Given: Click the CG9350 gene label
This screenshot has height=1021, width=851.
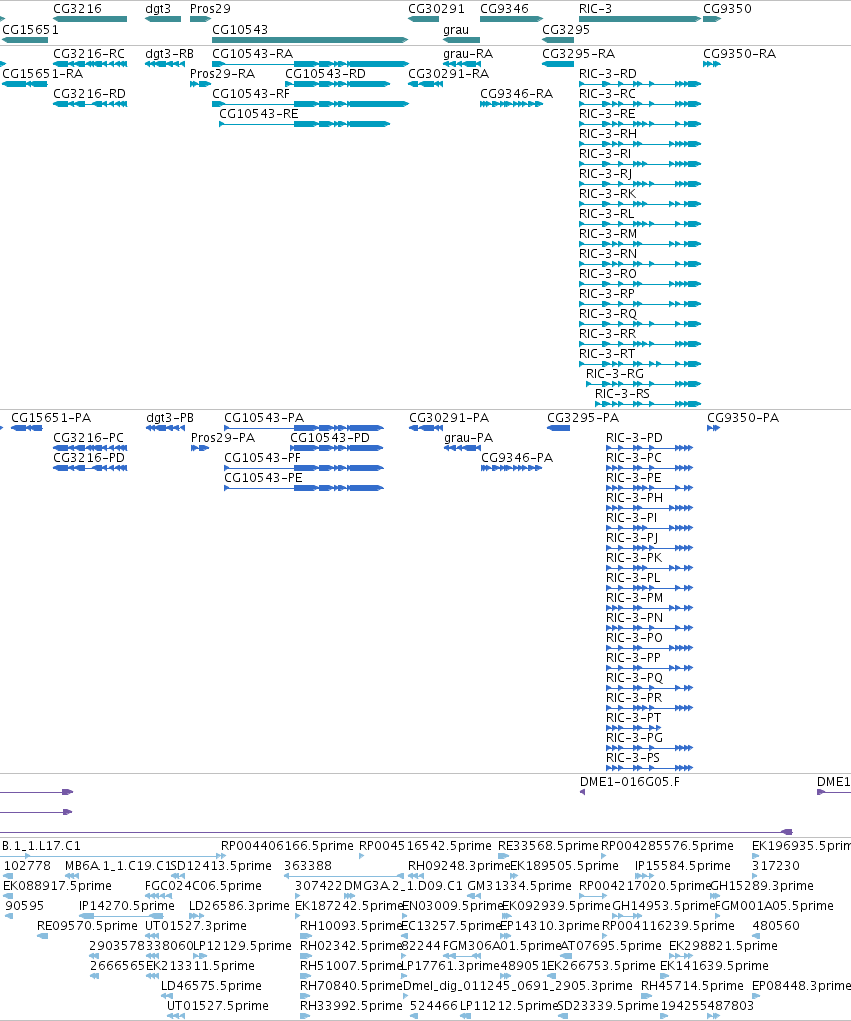Looking at the screenshot, I should click(727, 9).
